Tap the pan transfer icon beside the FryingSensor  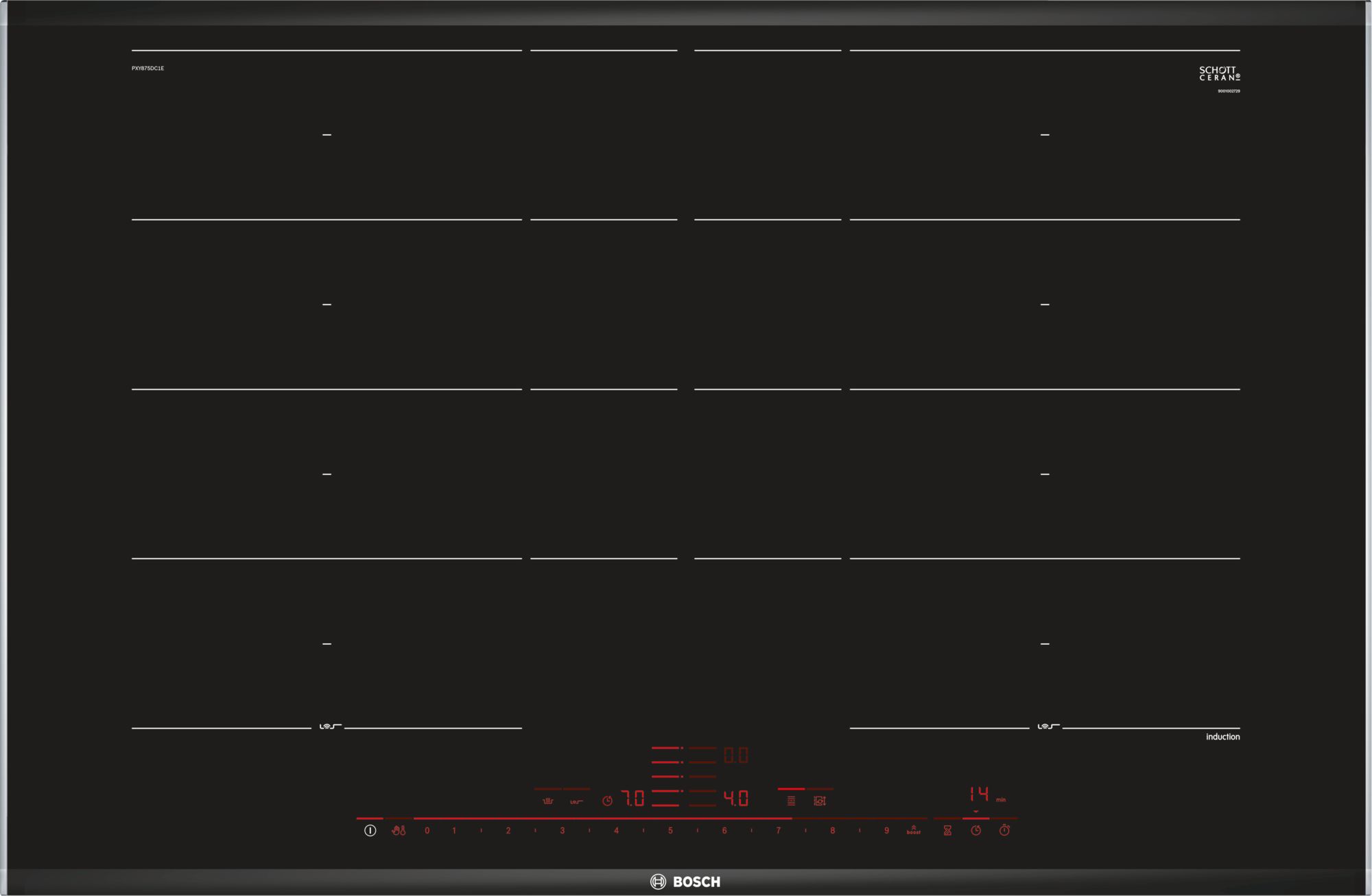578,800
